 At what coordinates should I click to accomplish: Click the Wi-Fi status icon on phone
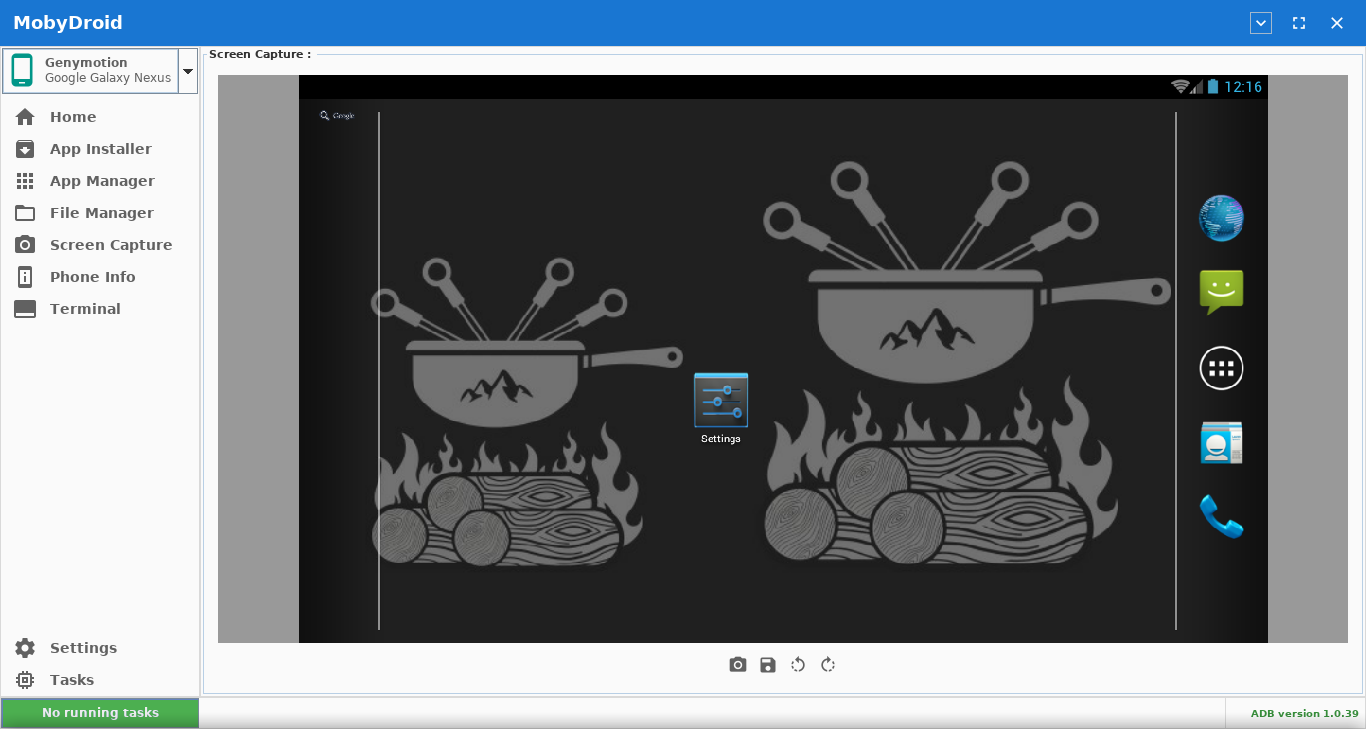coord(1180,87)
